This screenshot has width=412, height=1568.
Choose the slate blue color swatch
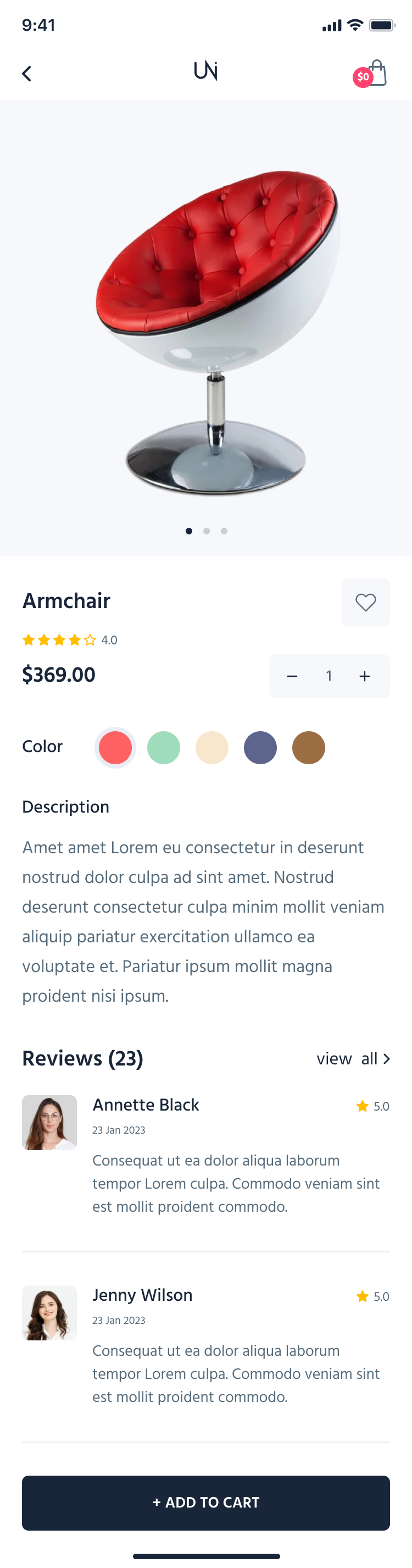(x=260, y=748)
